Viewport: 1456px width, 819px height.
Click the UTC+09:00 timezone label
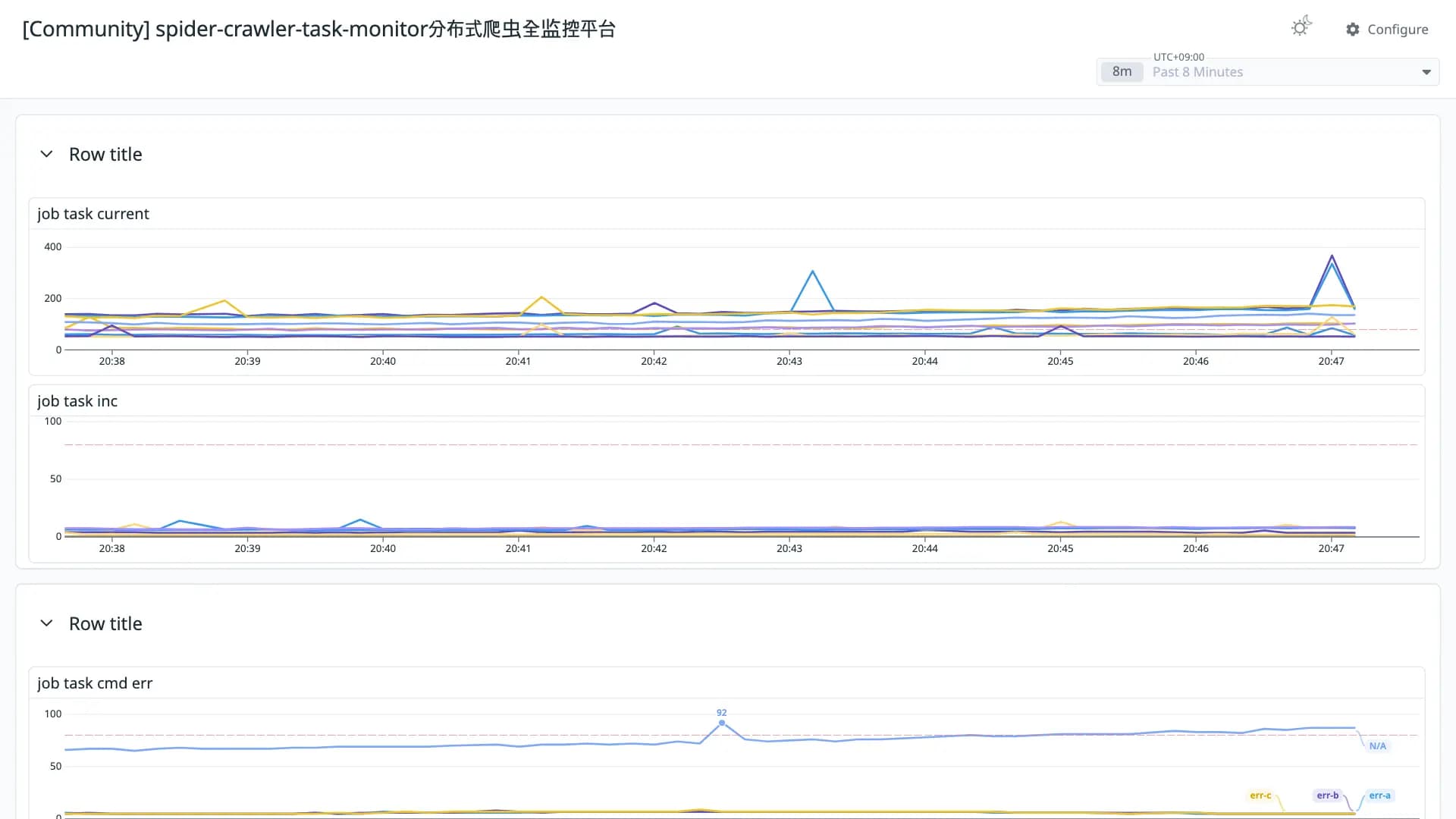[x=1178, y=57]
